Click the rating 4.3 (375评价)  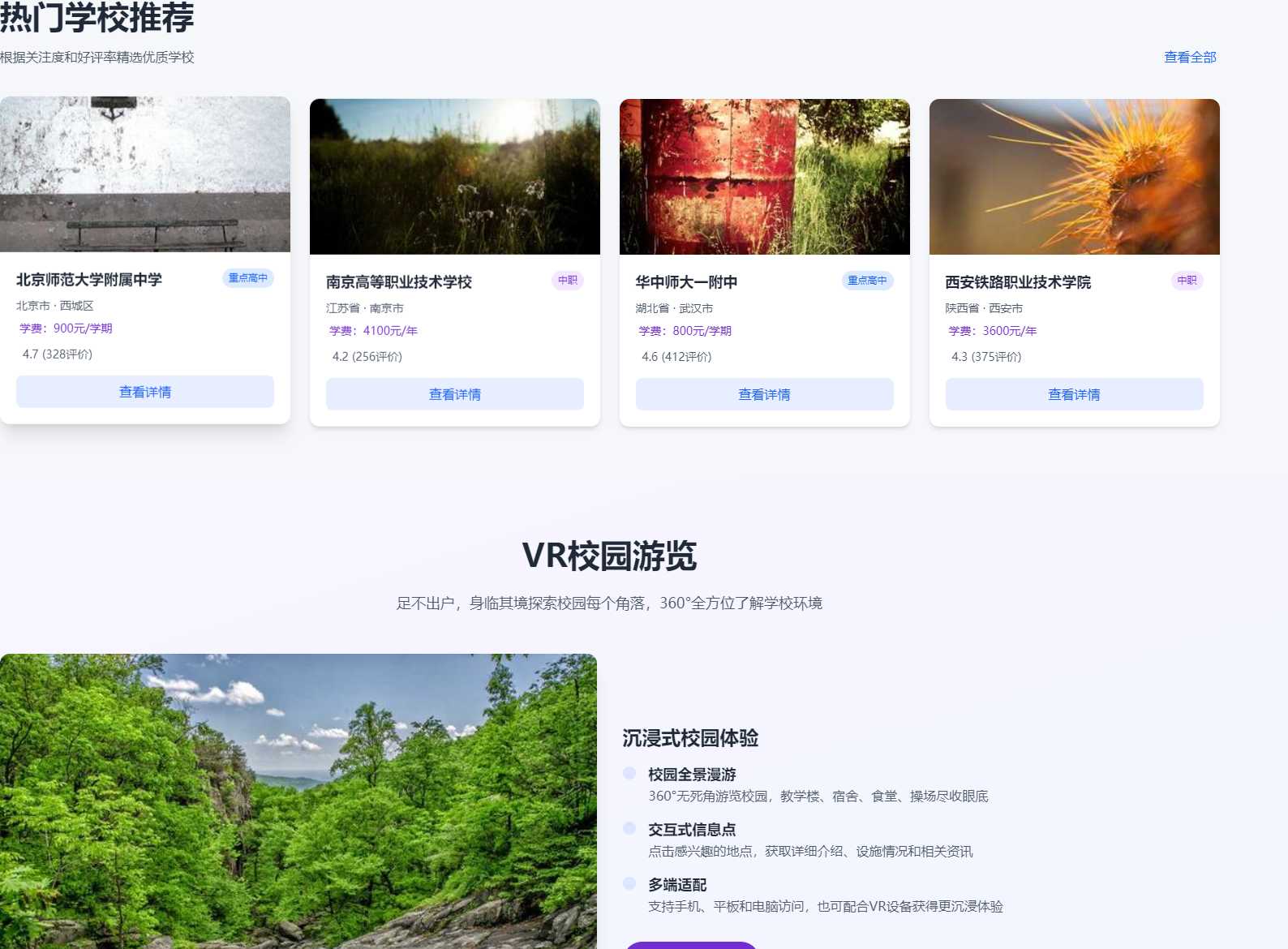coord(986,357)
